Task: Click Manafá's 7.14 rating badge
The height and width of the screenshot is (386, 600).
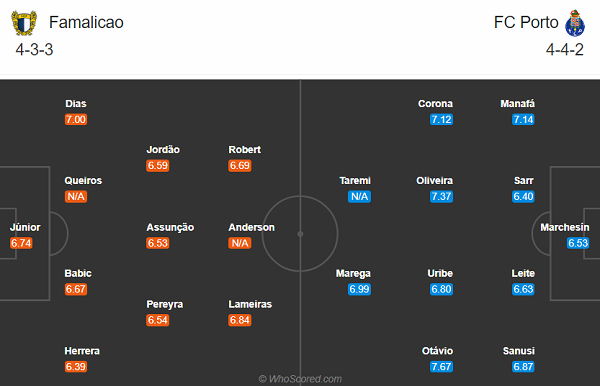Action: point(523,119)
